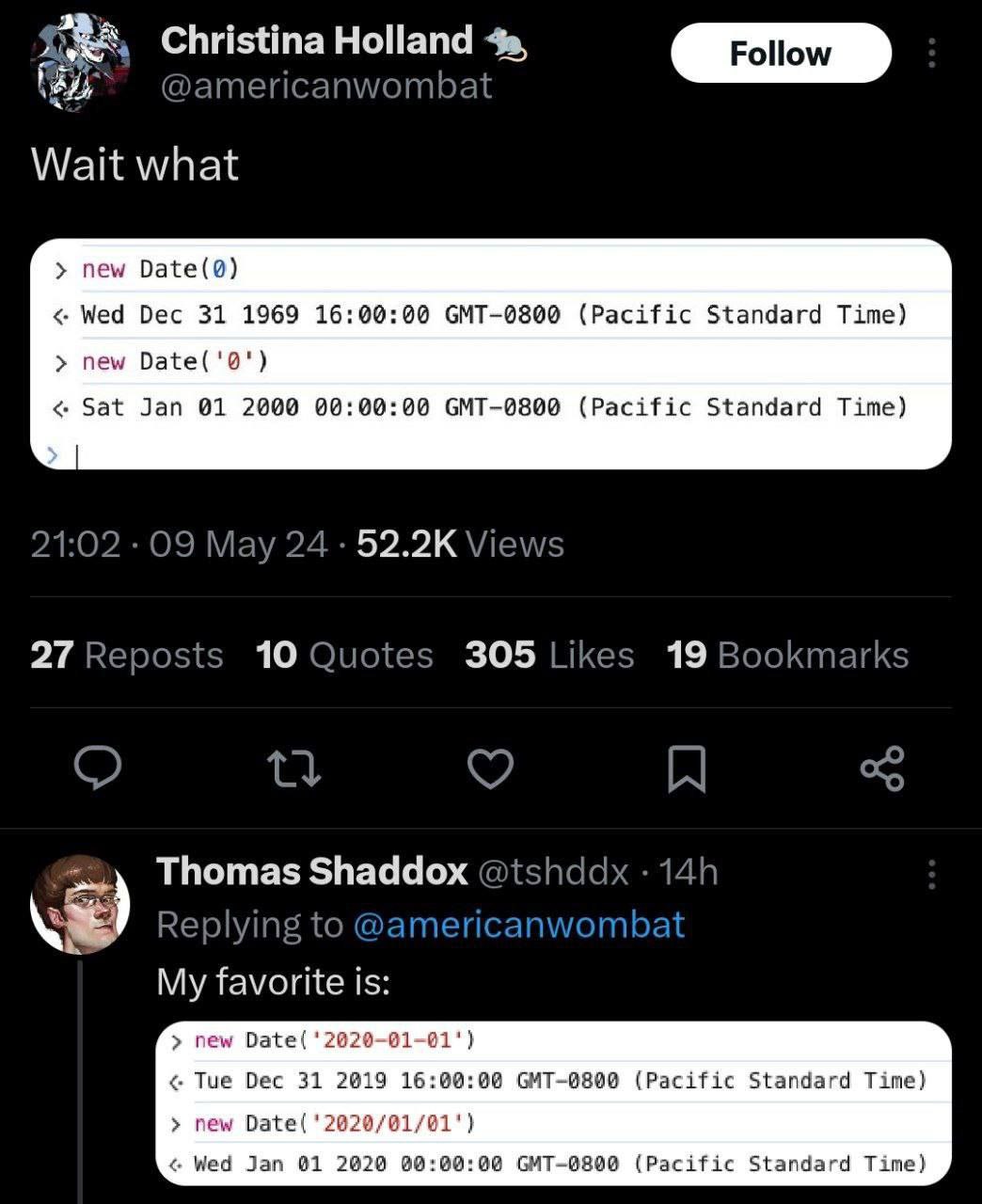The width and height of the screenshot is (982, 1204).
Task: Open the three-dot menu on Thomas Shaddox's reply
Action: pyautogui.click(x=931, y=874)
